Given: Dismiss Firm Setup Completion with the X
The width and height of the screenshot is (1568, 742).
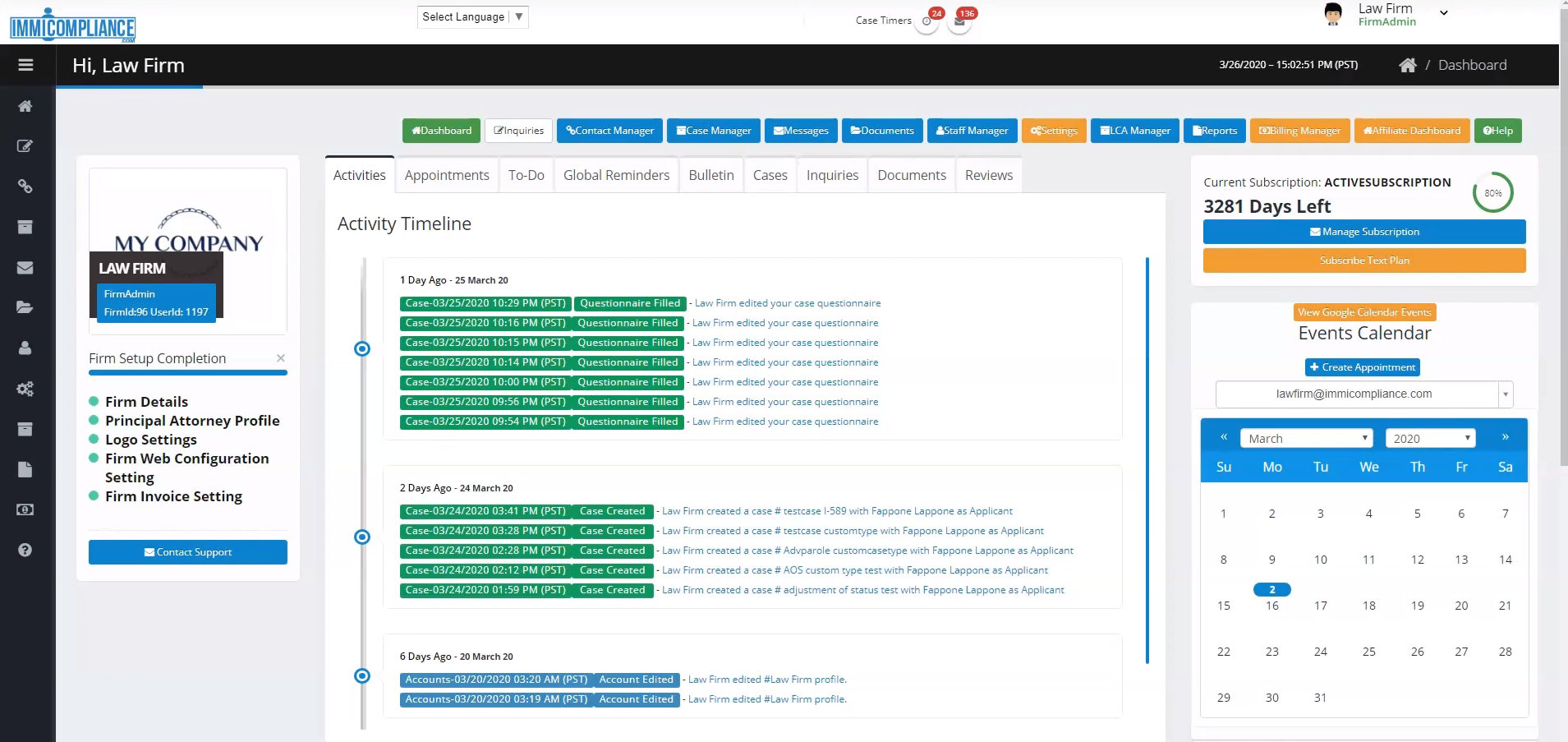Looking at the screenshot, I should pyautogui.click(x=280, y=358).
